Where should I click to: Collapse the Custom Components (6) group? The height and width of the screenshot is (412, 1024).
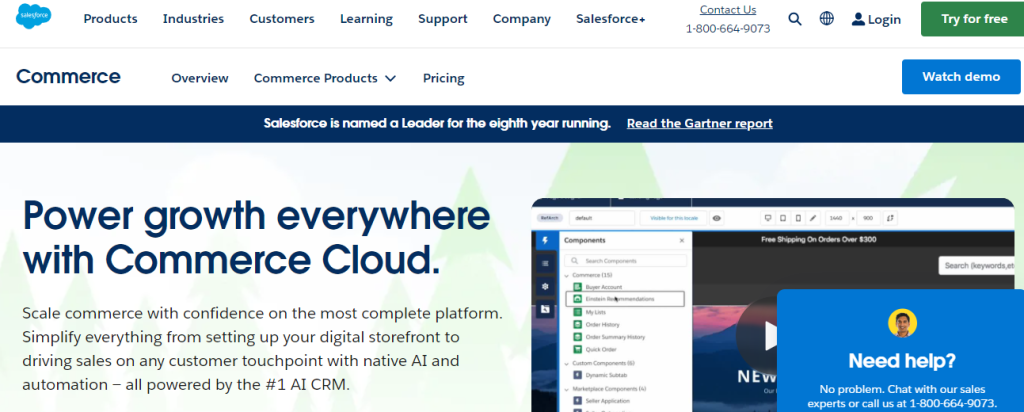click(x=566, y=363)
